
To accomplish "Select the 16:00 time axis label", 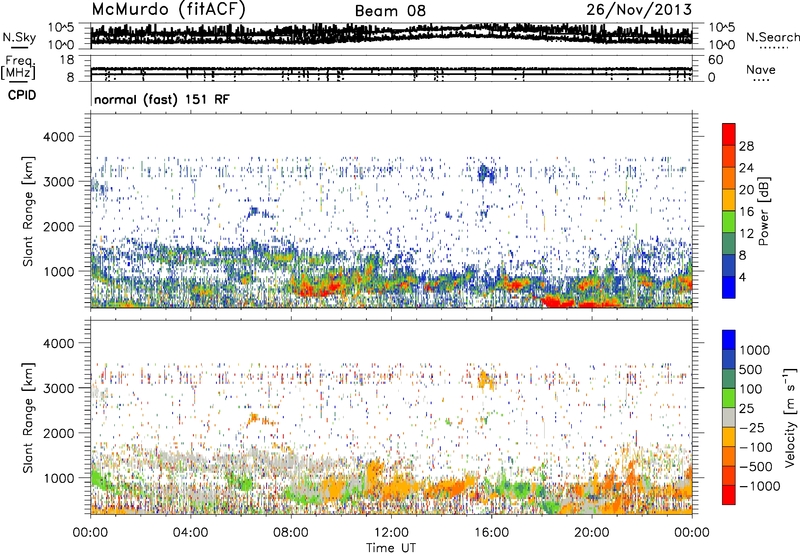I will 491,533.
